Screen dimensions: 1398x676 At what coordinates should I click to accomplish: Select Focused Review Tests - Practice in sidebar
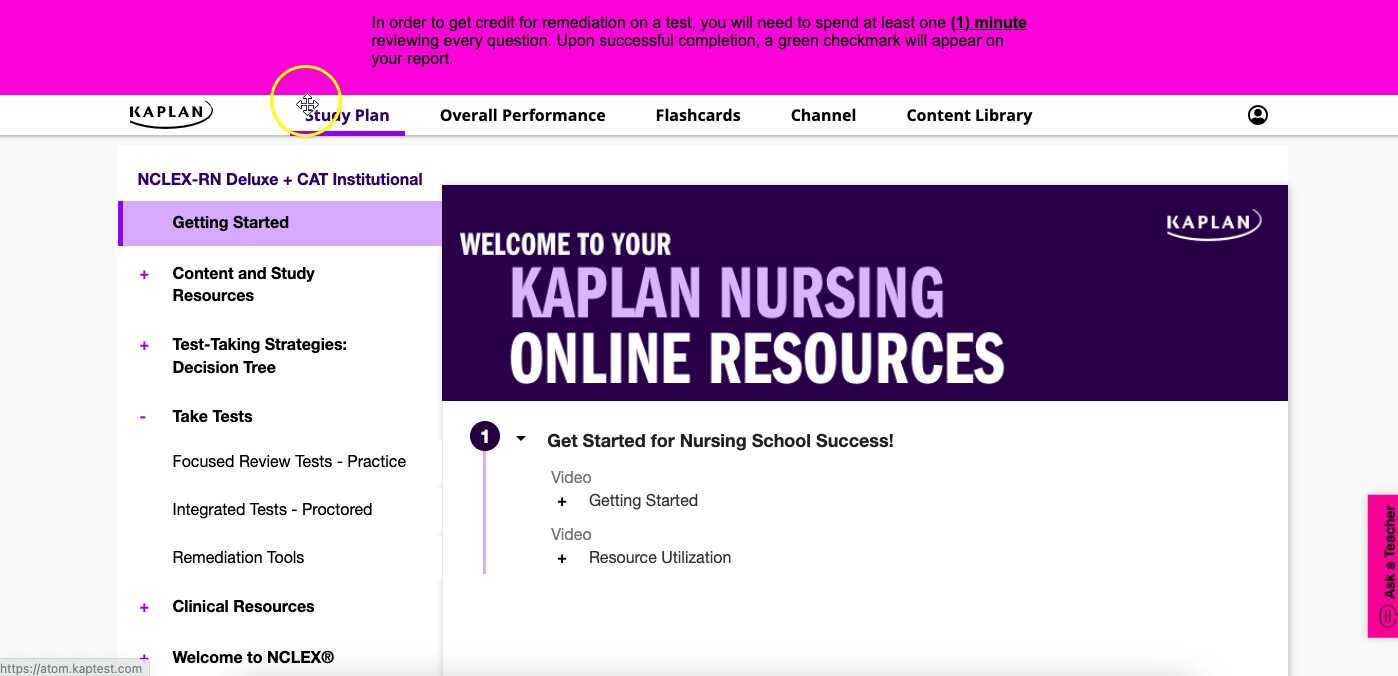[289, 461]
